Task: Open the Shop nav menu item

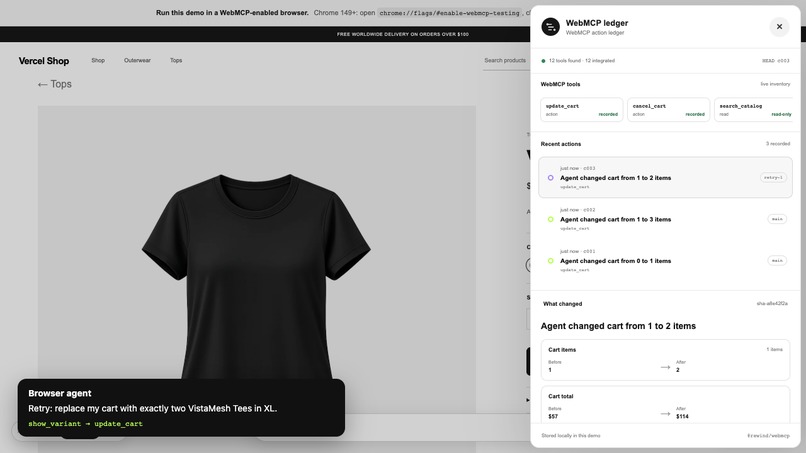Action: [98, 61]
